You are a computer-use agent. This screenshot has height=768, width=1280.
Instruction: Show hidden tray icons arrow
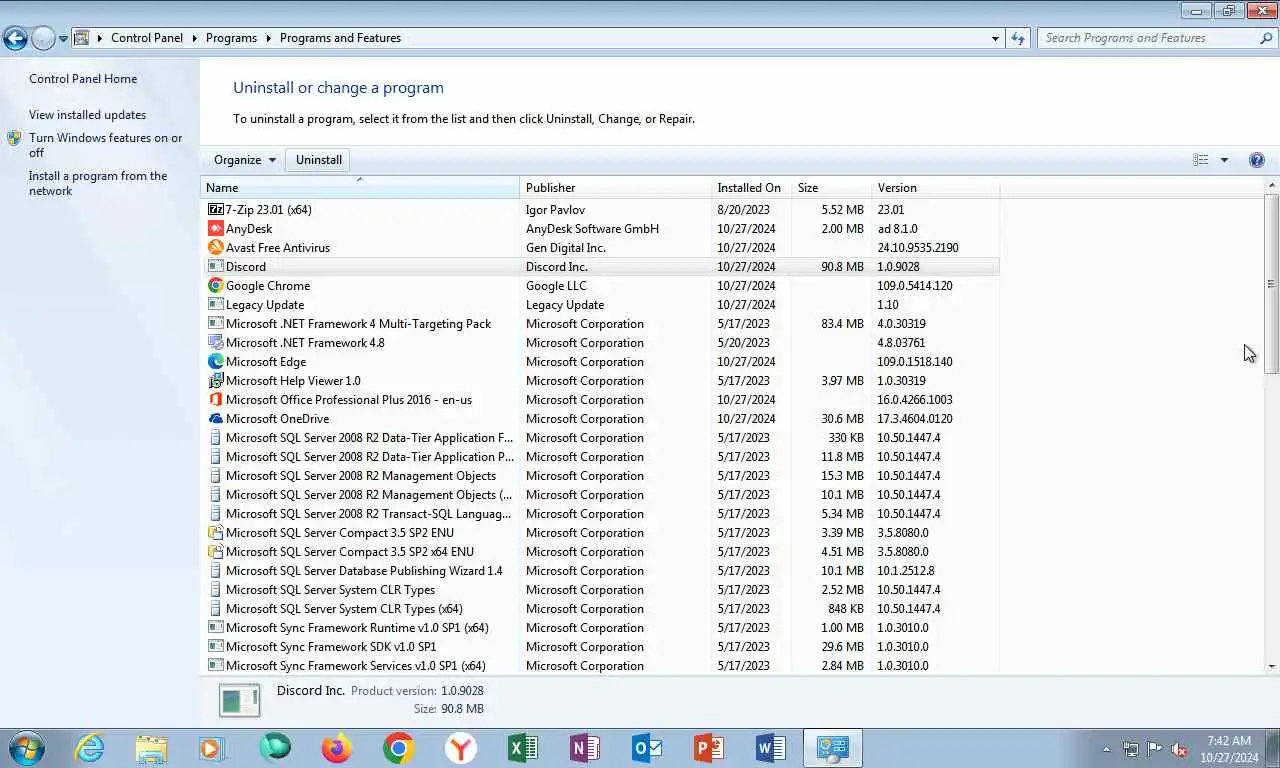[x=1106, y=749]
